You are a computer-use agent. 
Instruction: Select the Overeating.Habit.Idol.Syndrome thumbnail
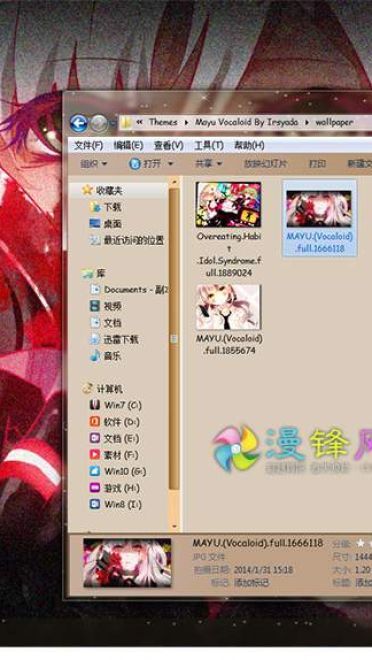pos(229,205)
